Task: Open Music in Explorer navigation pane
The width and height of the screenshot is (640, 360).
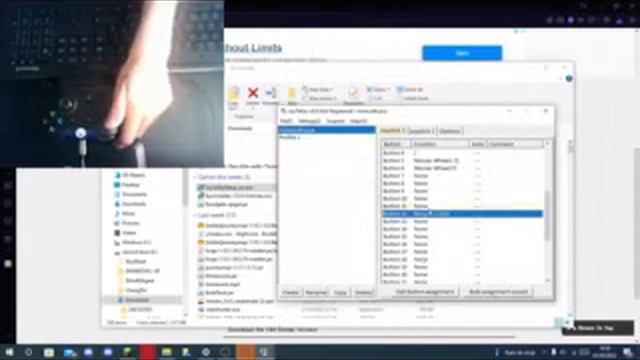Action: pos(125,213)
